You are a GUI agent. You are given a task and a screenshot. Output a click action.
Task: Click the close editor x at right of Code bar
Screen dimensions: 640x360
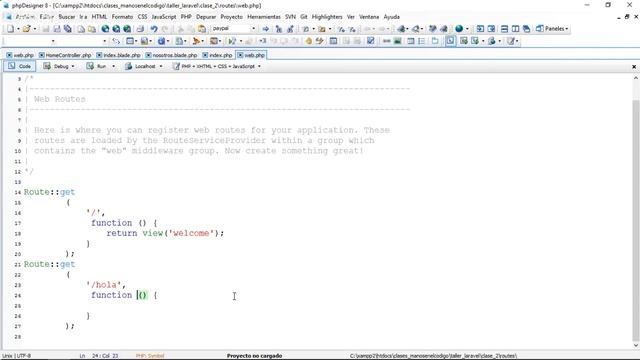coord(634,67)
